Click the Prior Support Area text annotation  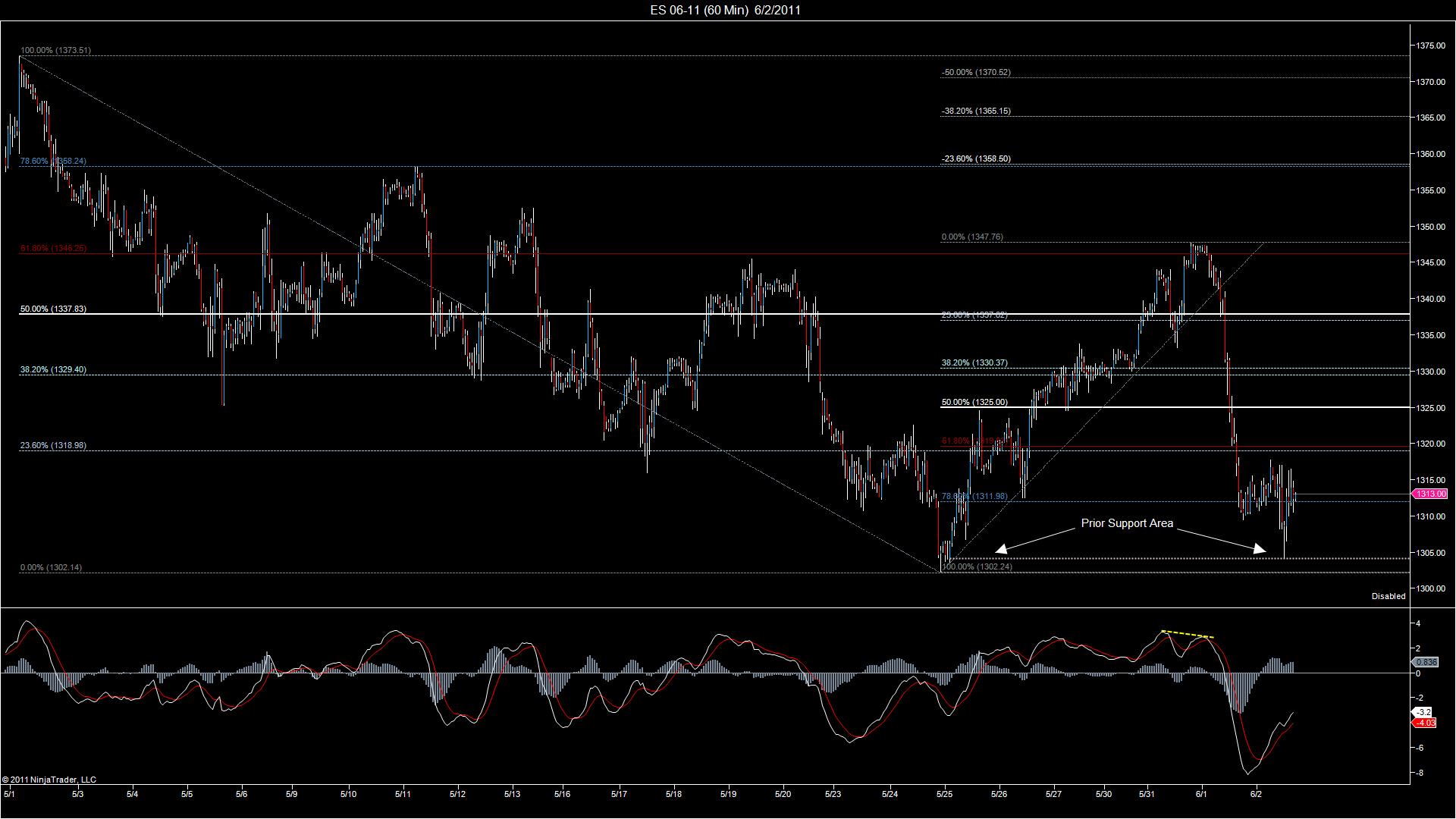point(1127,523)
